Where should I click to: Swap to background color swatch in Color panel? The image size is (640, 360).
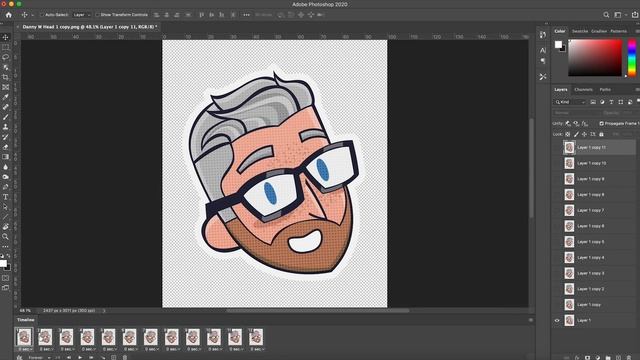point(563,48)
